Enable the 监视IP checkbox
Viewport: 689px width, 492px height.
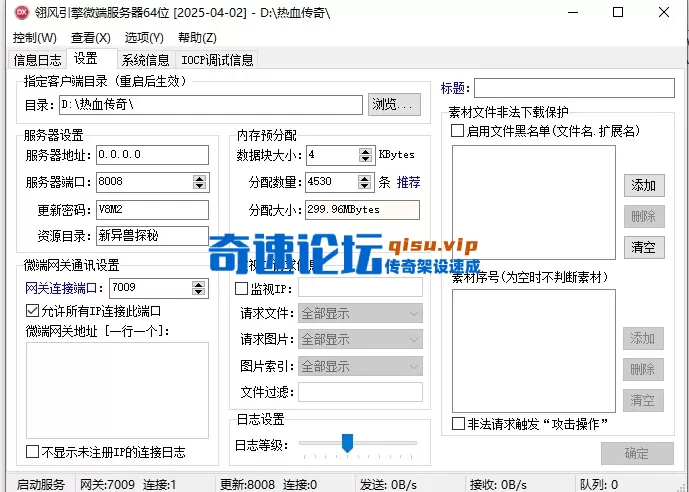click(242, 289)
